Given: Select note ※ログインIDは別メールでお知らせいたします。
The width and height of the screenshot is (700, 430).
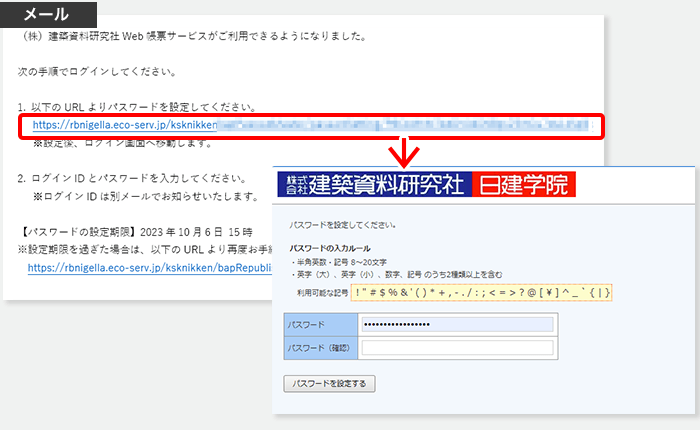Looking at the screenshot, I should click(x=146, y=196).
